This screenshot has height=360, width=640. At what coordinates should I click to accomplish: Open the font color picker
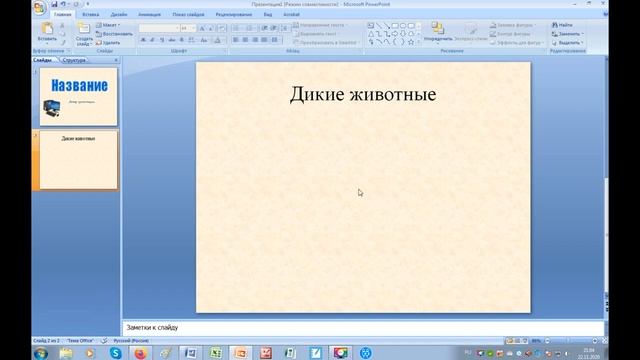218,40
